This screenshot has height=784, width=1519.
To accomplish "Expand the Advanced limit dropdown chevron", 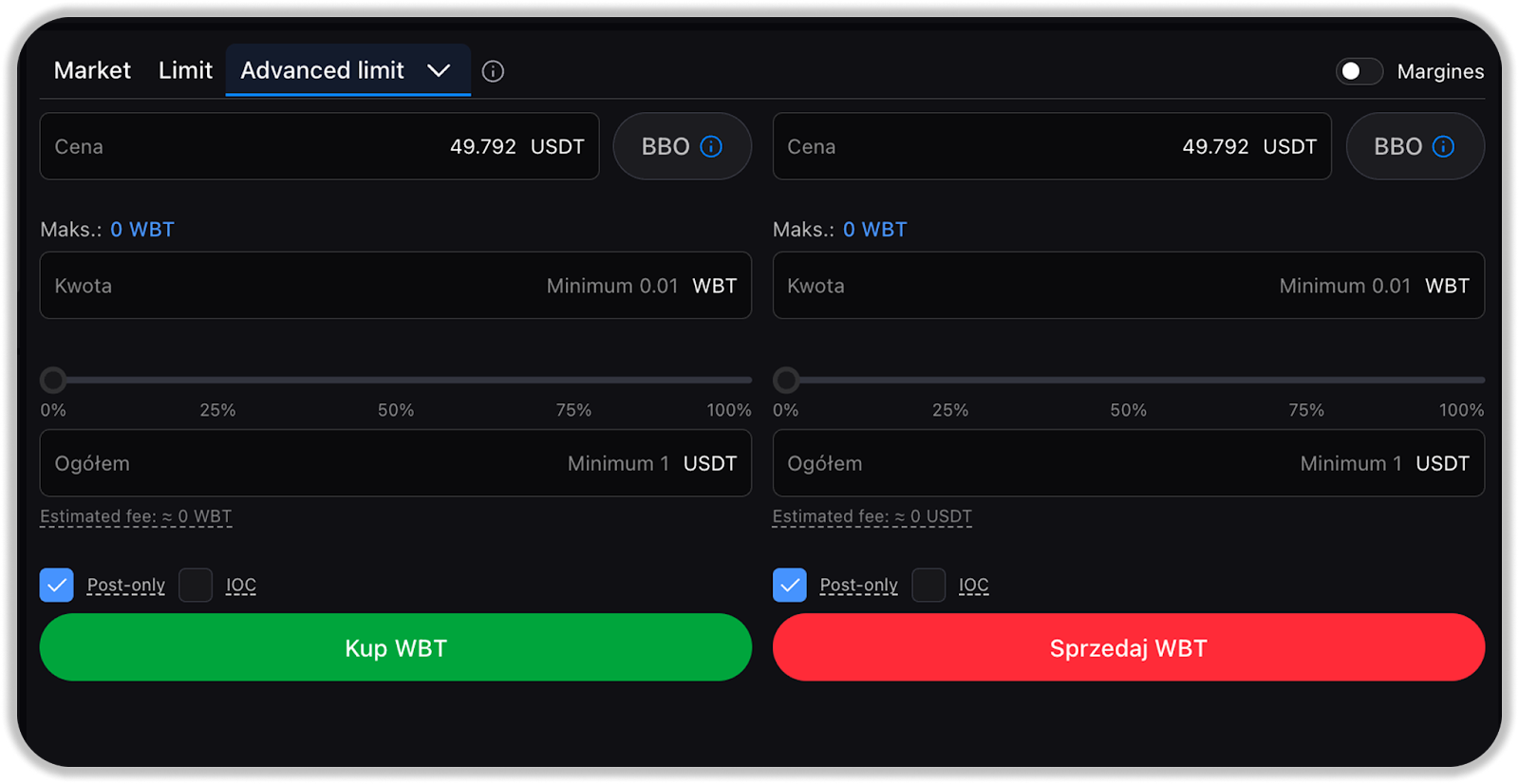I will point(439,71).
